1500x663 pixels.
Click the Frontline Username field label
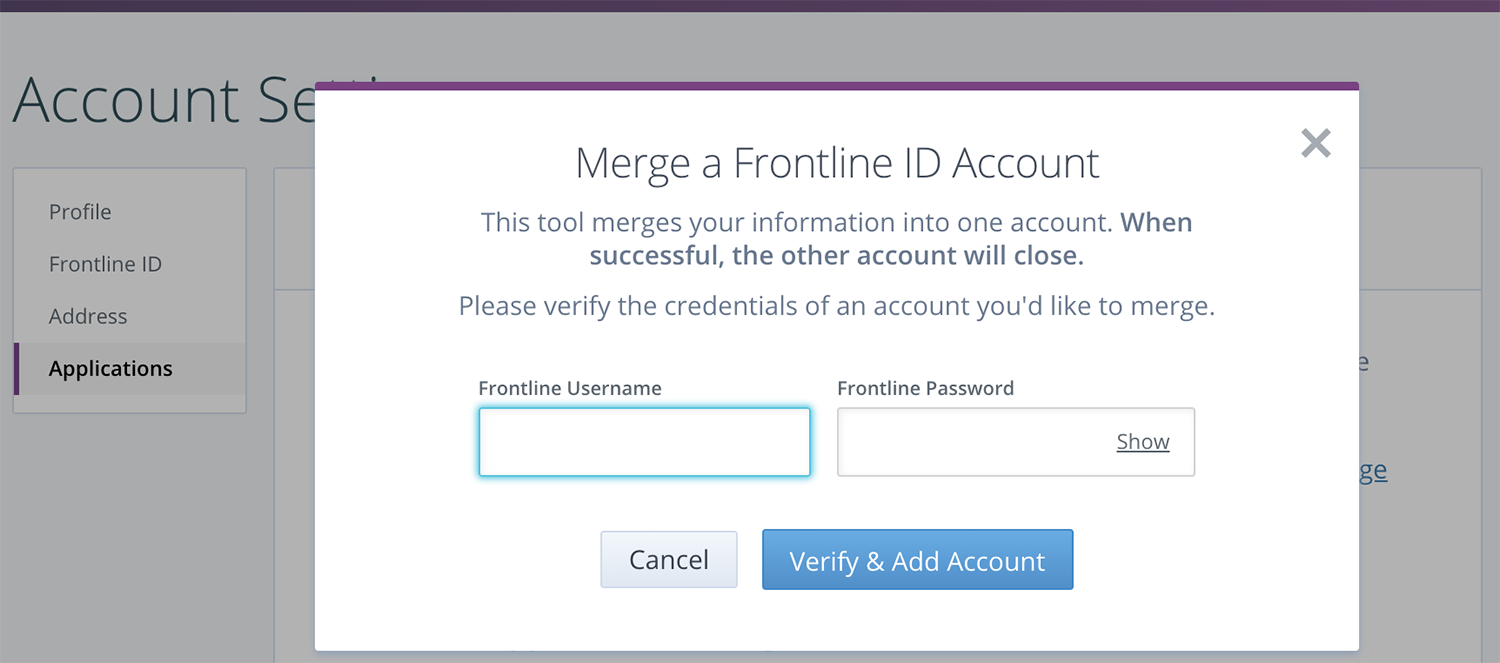pyautogui.click(x=570, y=388)
